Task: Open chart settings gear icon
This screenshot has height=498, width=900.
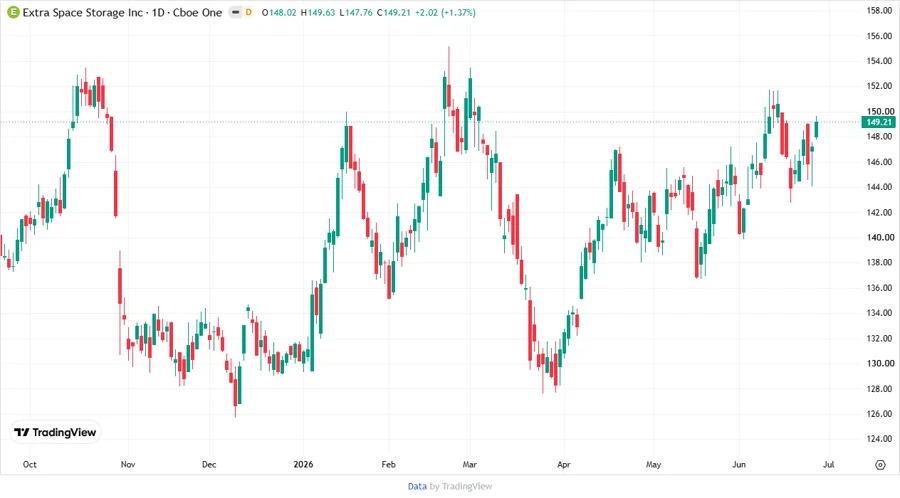Action: (880, 465)
